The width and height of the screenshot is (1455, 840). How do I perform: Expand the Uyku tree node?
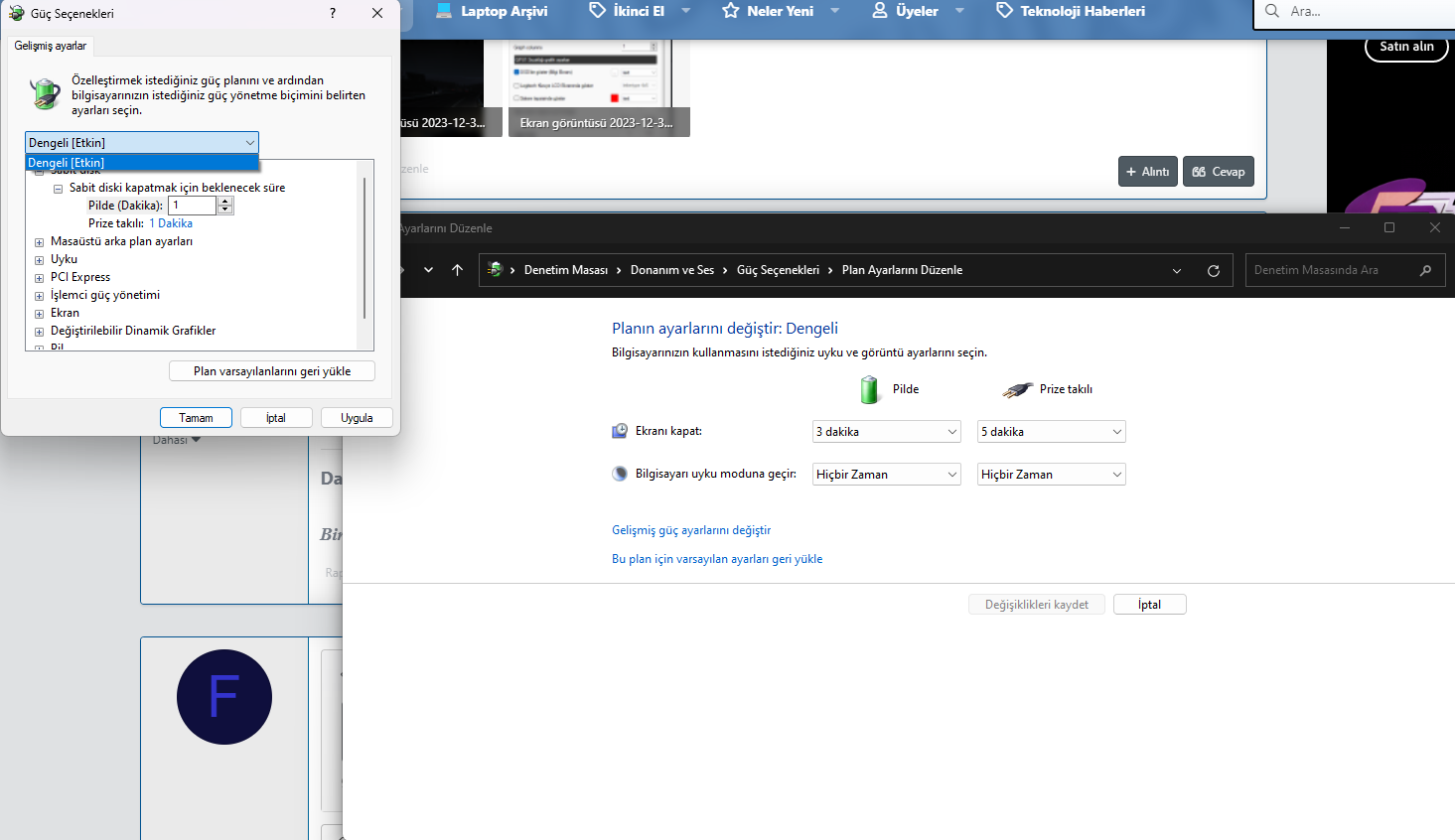(39, 260)
